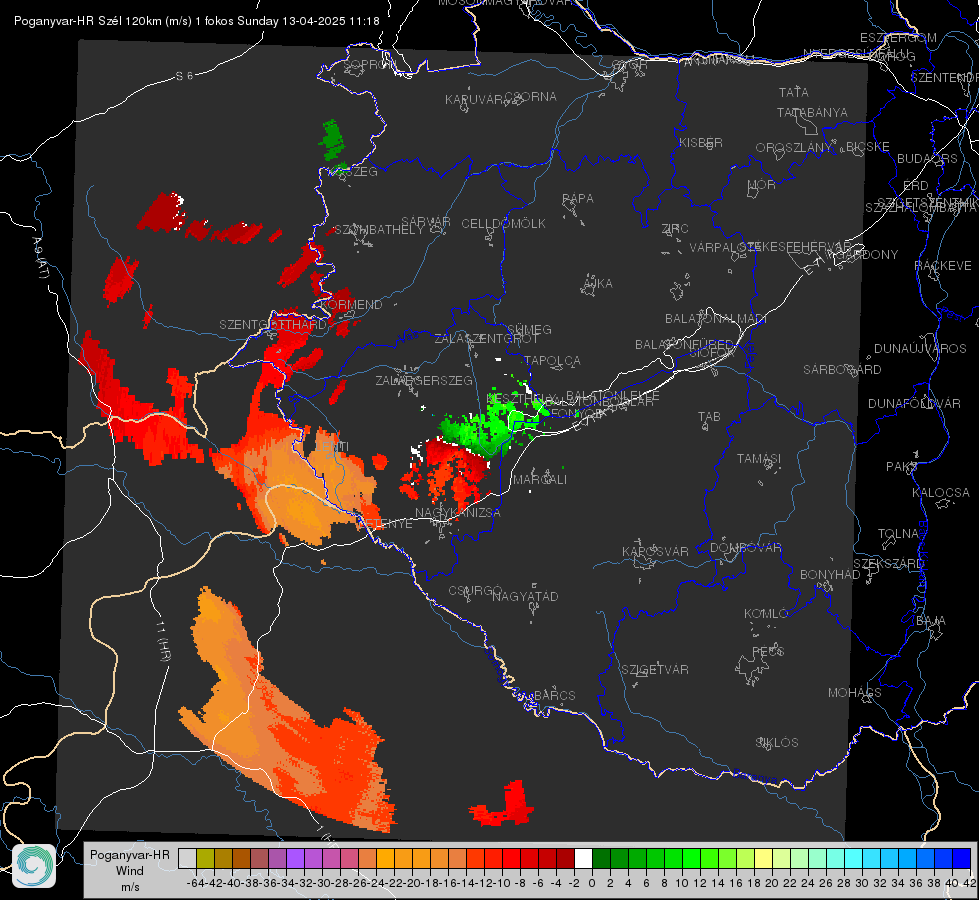
Task: Click the SÁRVÁR city label
Action: point(426,222)
